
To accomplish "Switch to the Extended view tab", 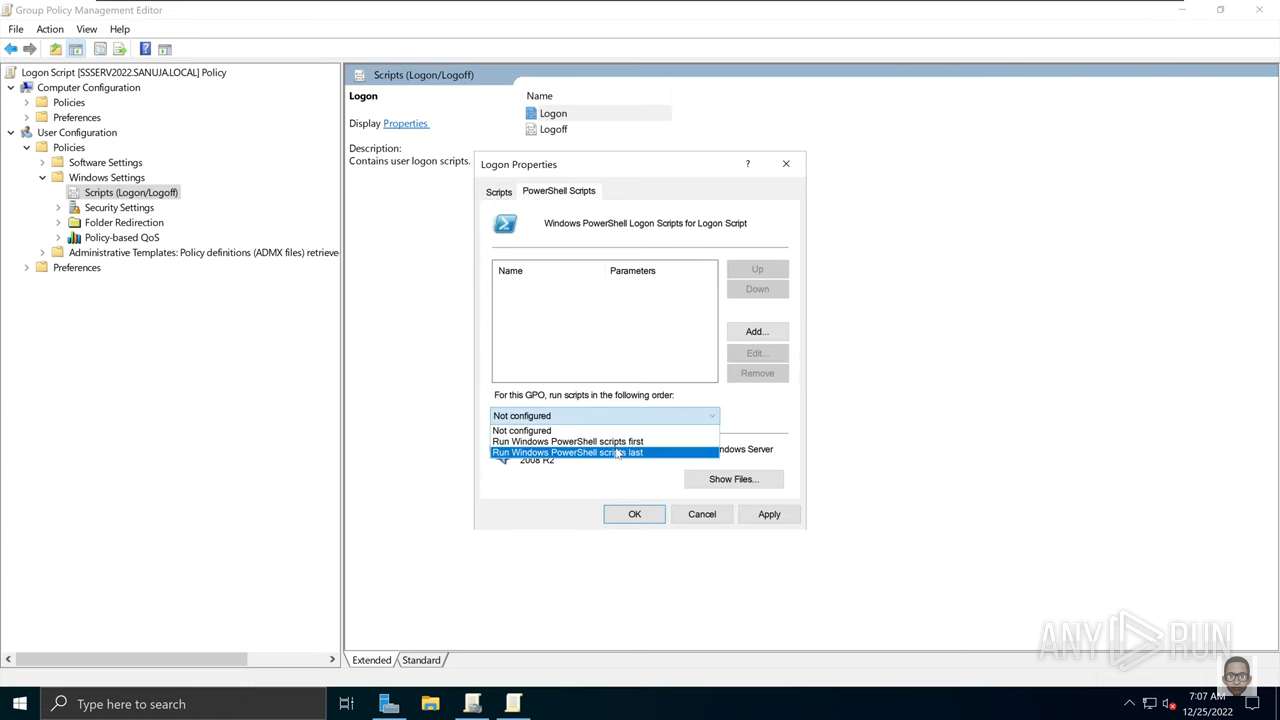I will tap(371, 660).
